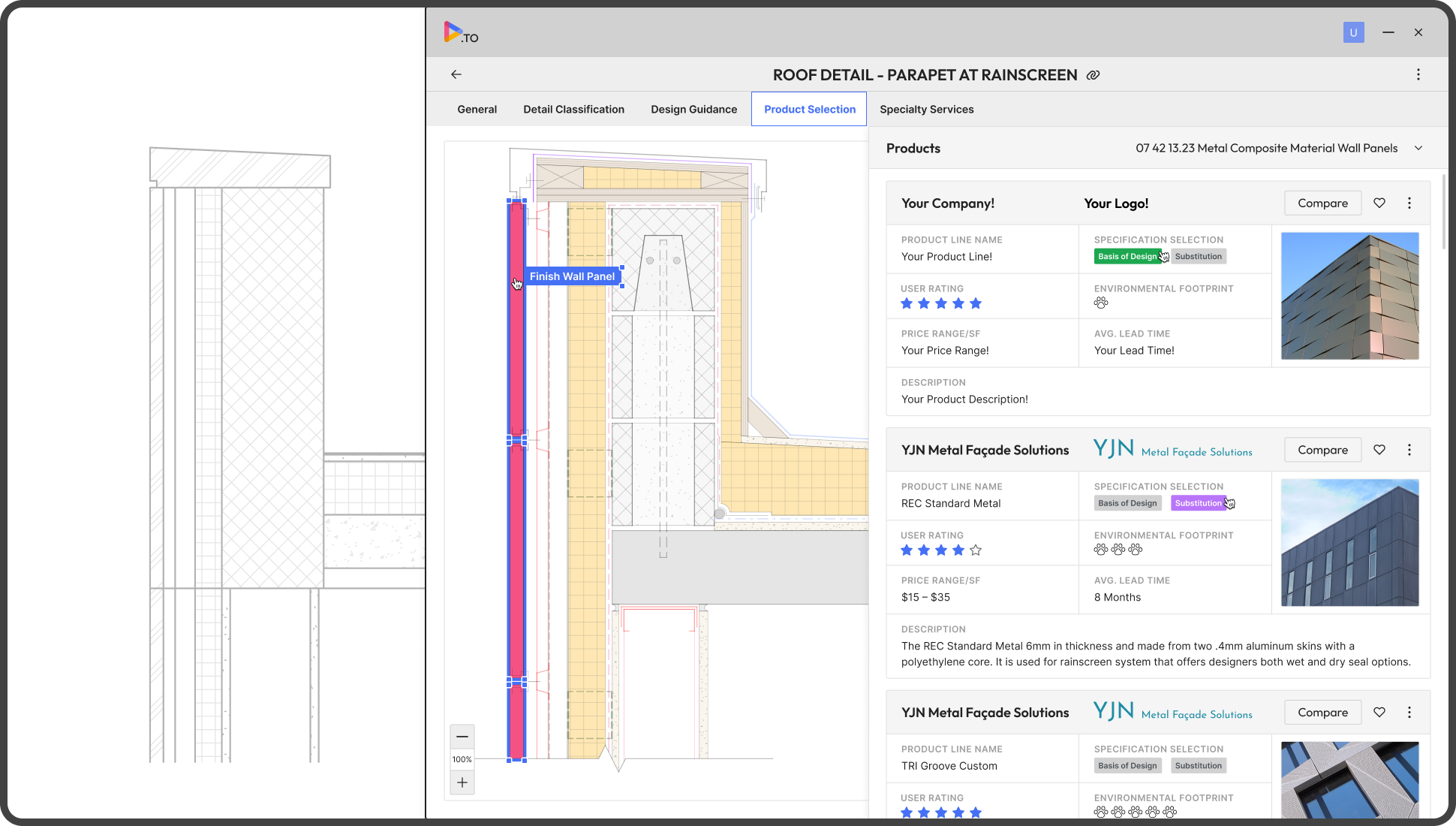Viewport: 1456px width, 826px height.
Task: Open Your Company card three-dot menu
Action: (1409, 203)
